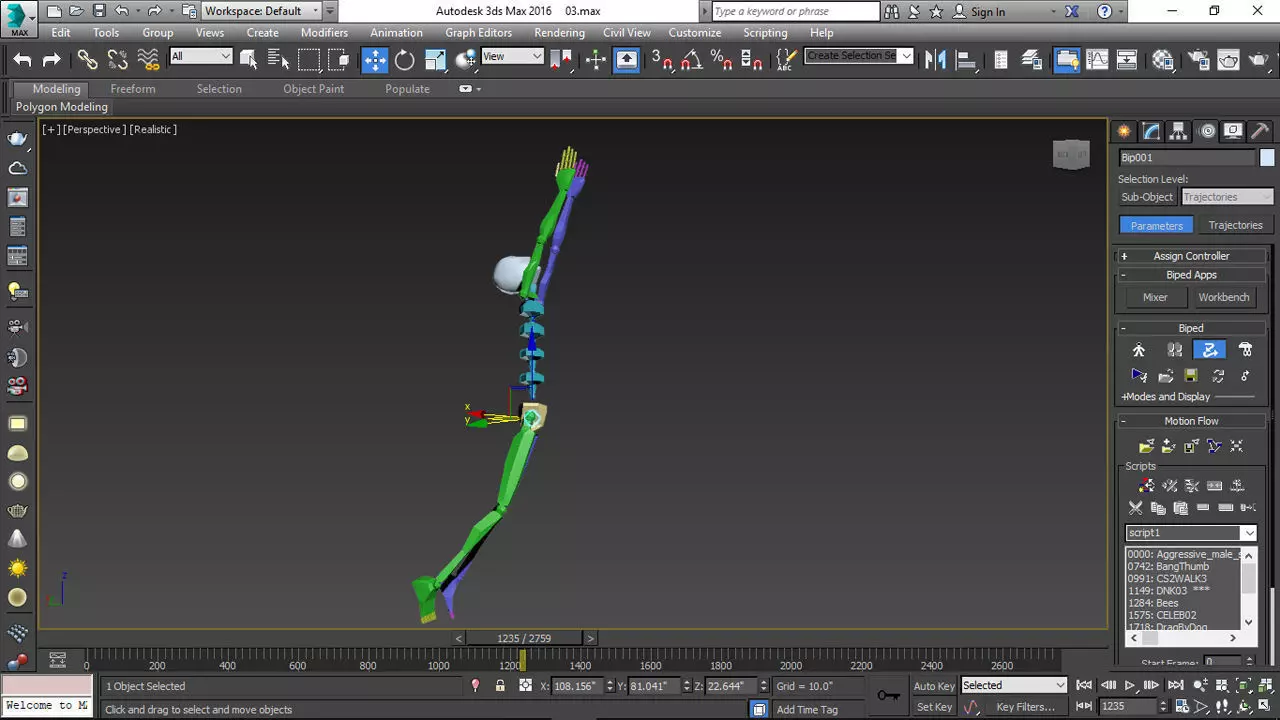The width and height of the screenshot is (1280, 720).
Task: Activate the Select Object tool
Action: [249, 60]
